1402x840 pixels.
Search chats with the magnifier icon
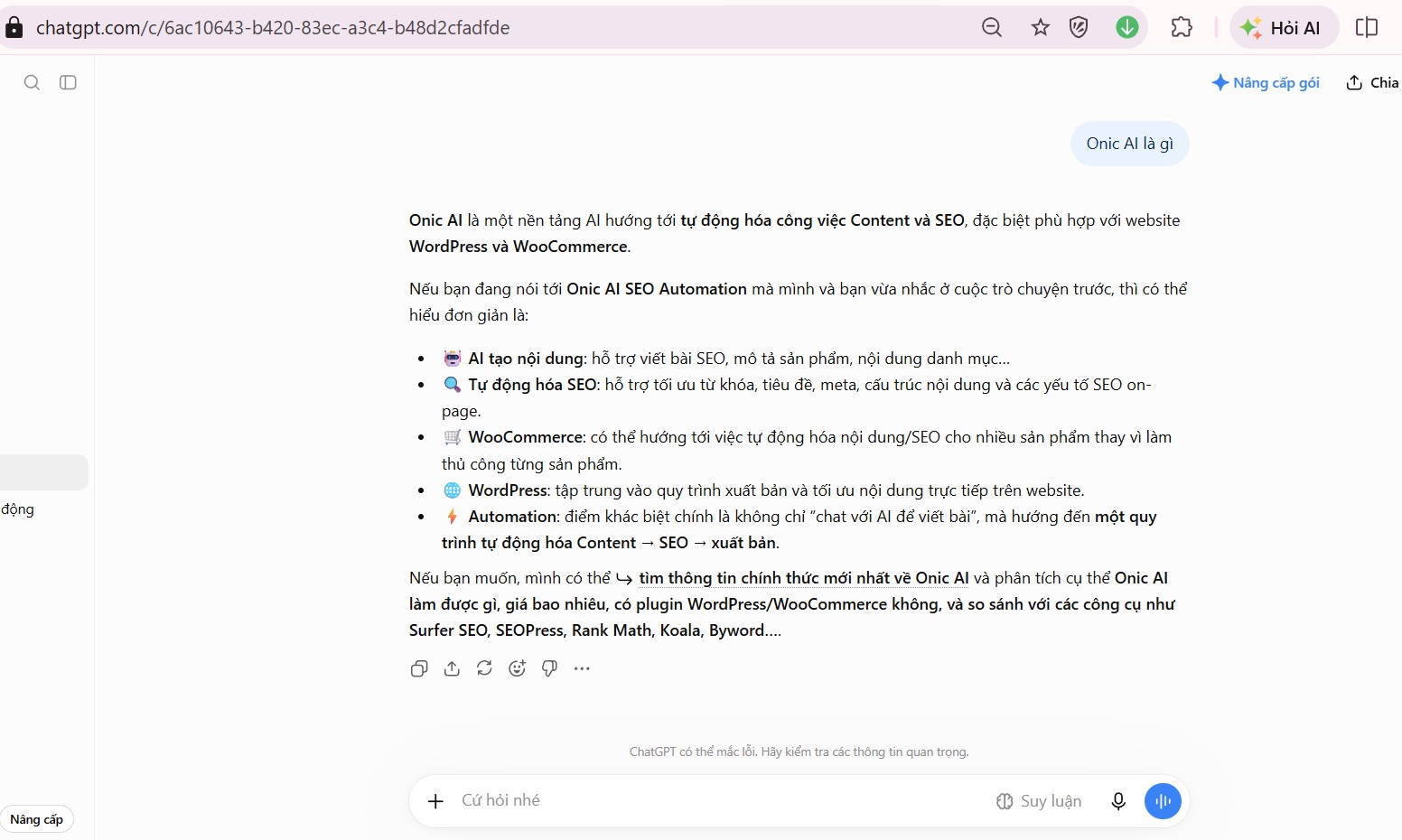coord(32,82)
